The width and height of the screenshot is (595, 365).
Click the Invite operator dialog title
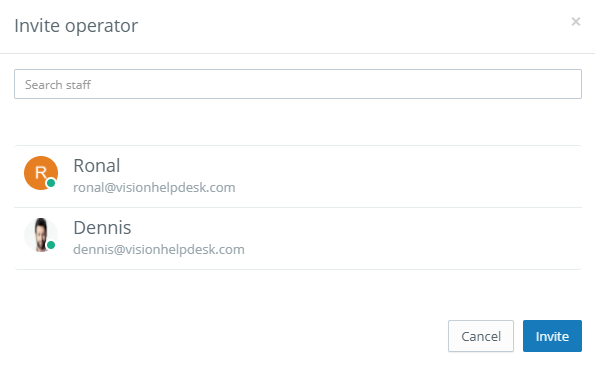[x=76, y=26]
